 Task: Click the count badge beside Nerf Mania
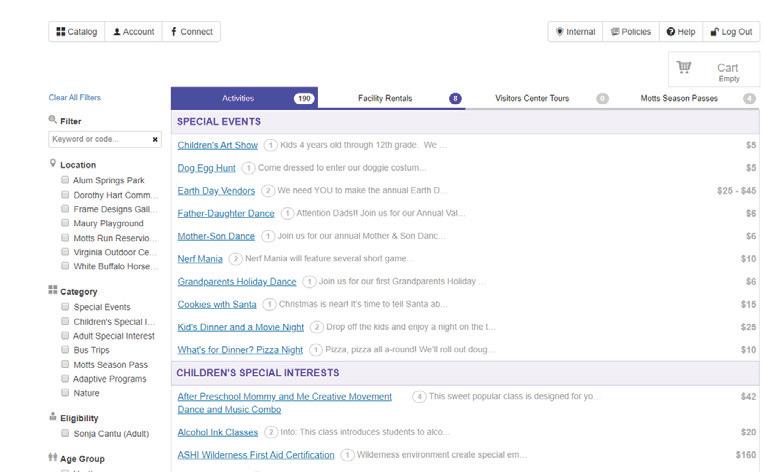click(235, 259)
